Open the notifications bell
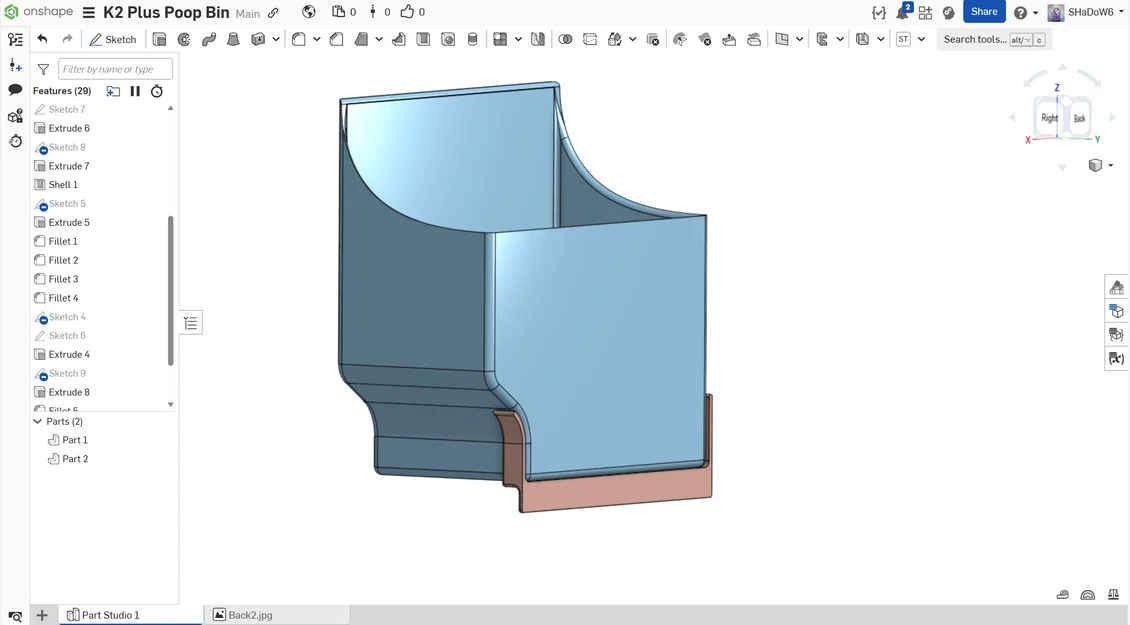The height and width of the screenshot is (625, 1130). tap(904, 12)
